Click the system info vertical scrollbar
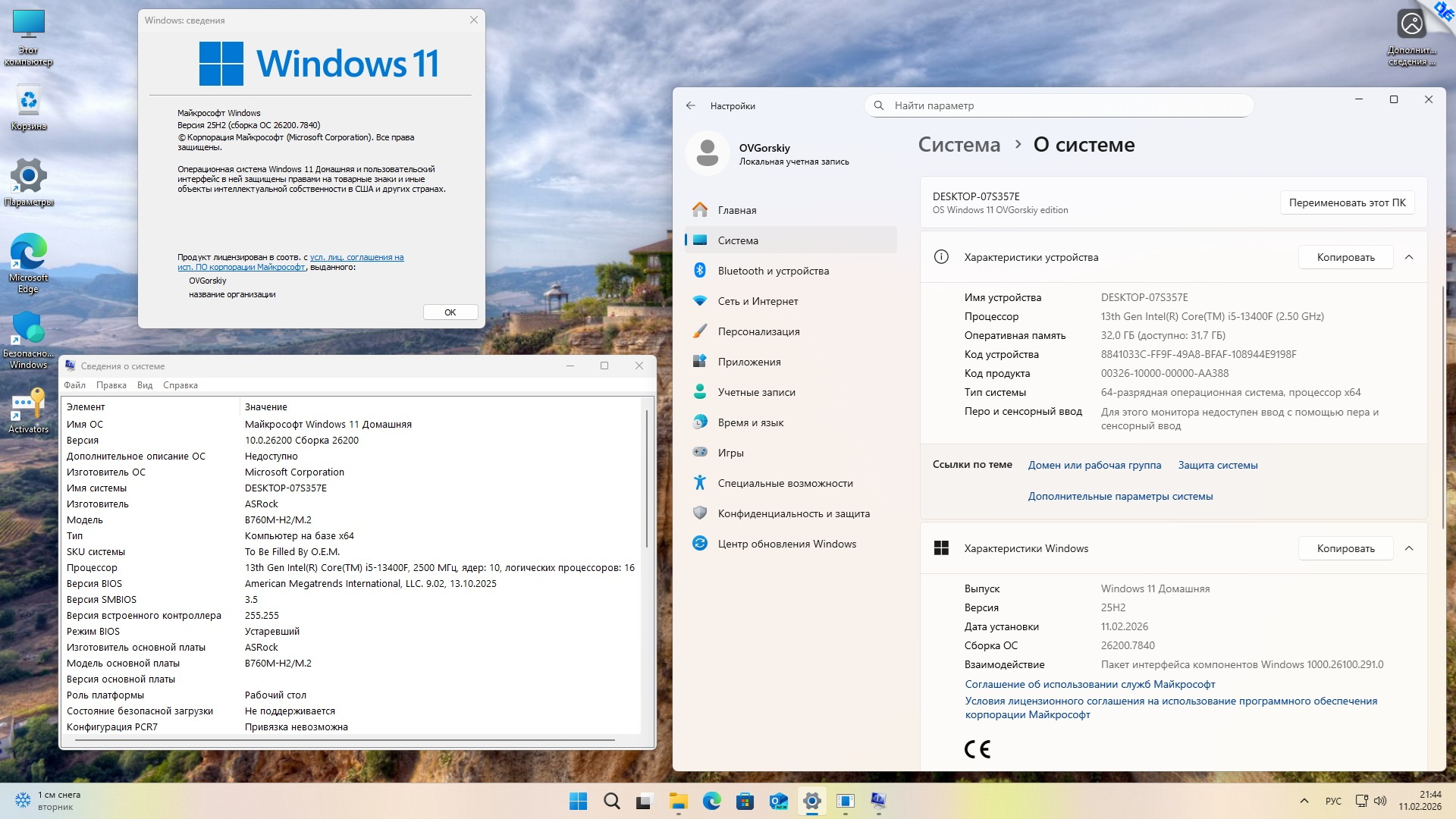 click(647, 479)
